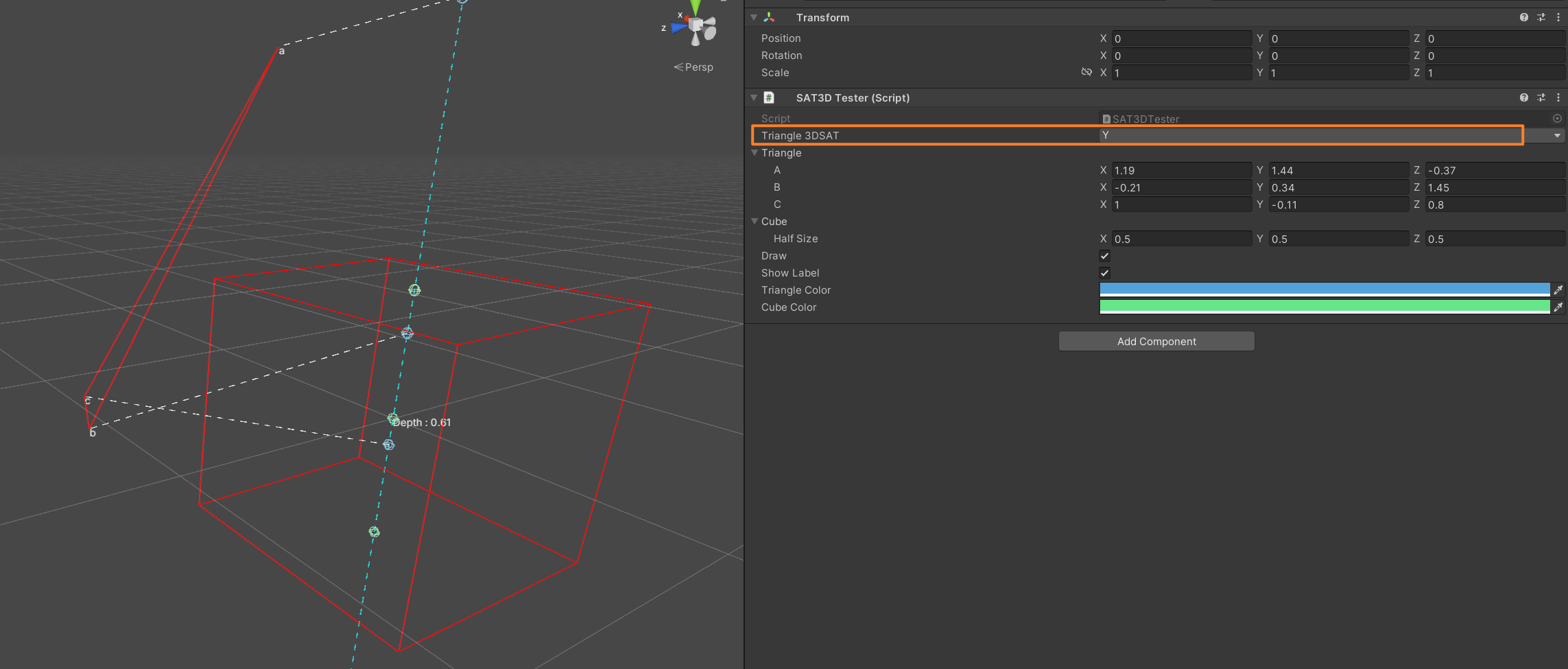Toggle the Show Label checkbox
1568x669 pixels.
pyautogui.click(x=1104, y=272)
